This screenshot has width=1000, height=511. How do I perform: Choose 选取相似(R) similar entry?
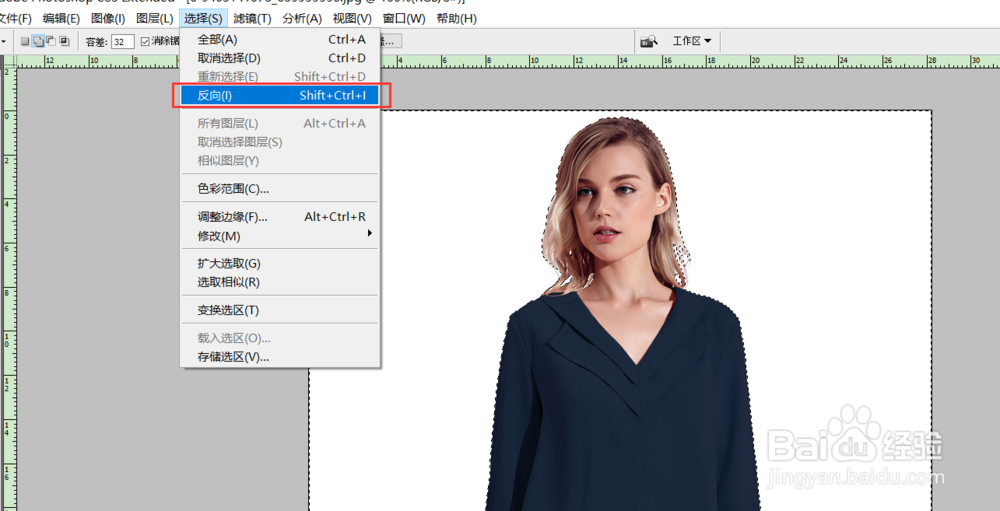pyautogui.click(x=281, y=282)
